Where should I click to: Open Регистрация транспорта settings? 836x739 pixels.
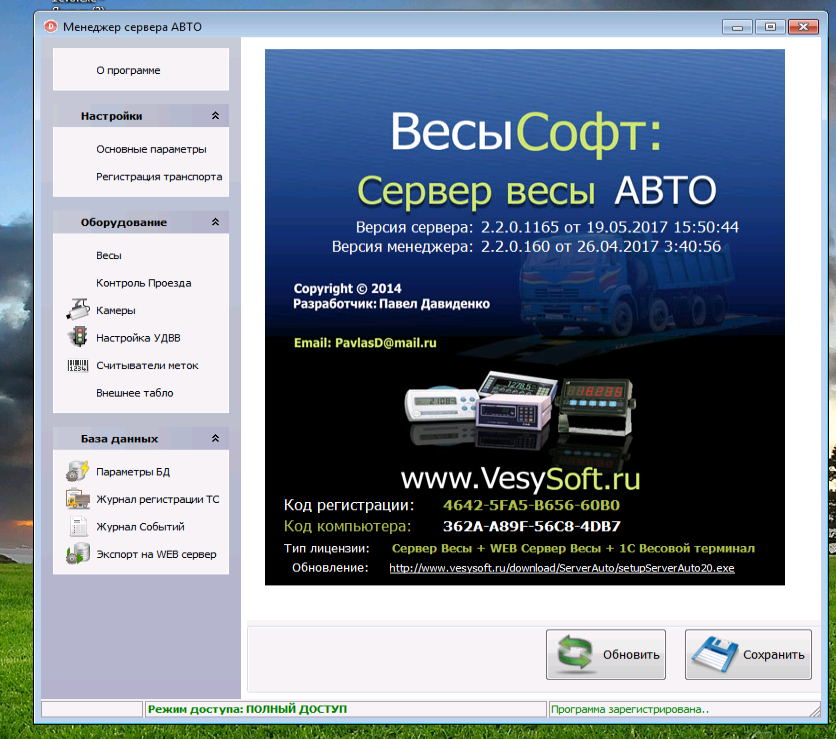[x=159, y=176]
